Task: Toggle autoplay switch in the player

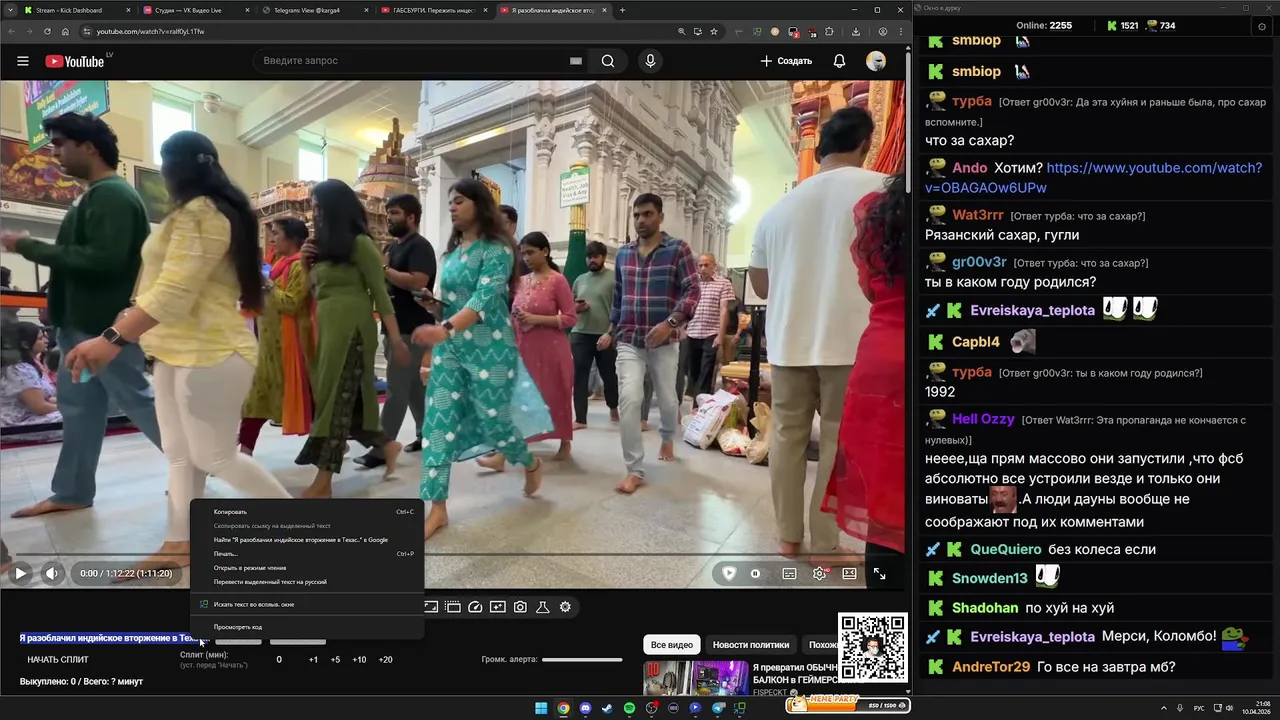Action: (755, 573)
